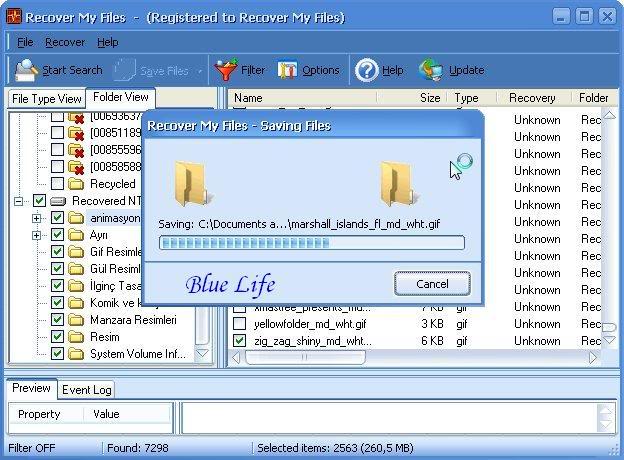Click deleted folder icon for [00855596
The height and width of the screenshot is (460, 624).
pyautogui.click(x=76, y=150)
